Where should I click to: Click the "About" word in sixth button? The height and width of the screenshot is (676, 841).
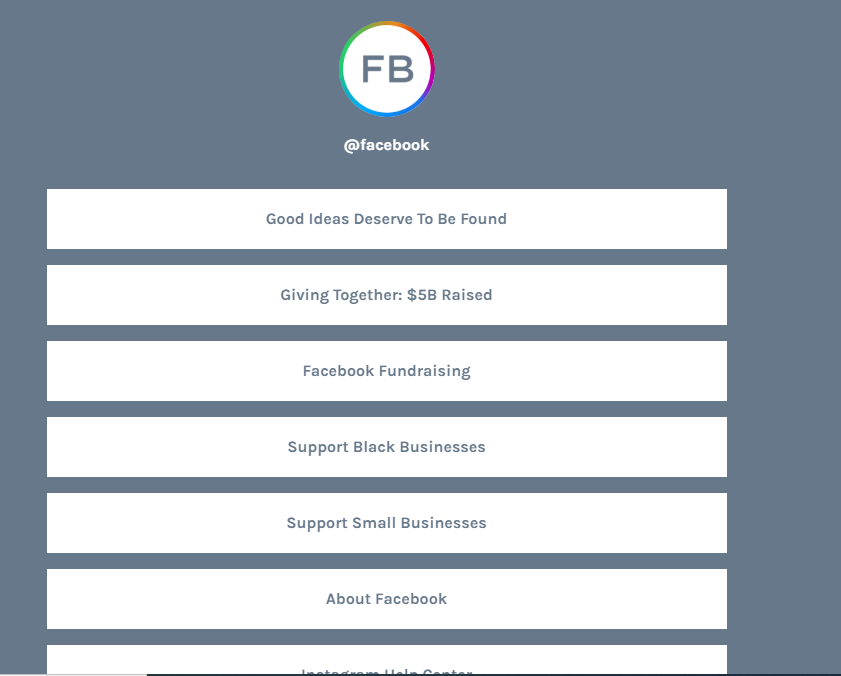pos(348,599)
